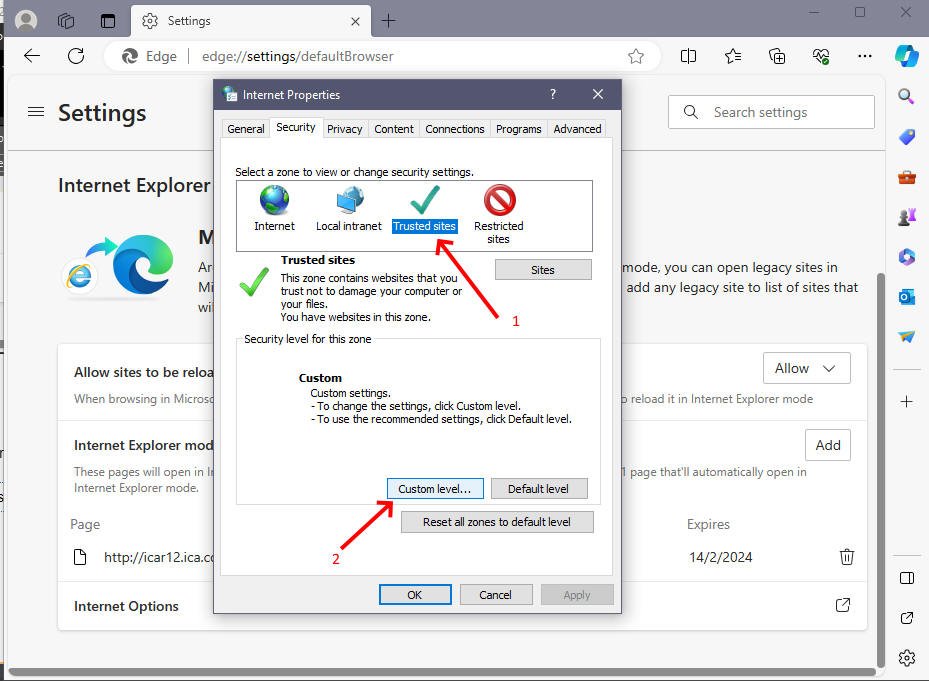The image size is (929, 681).
Task: Open the Settings and more ellipsis menu
Action: tap(864, 56)
